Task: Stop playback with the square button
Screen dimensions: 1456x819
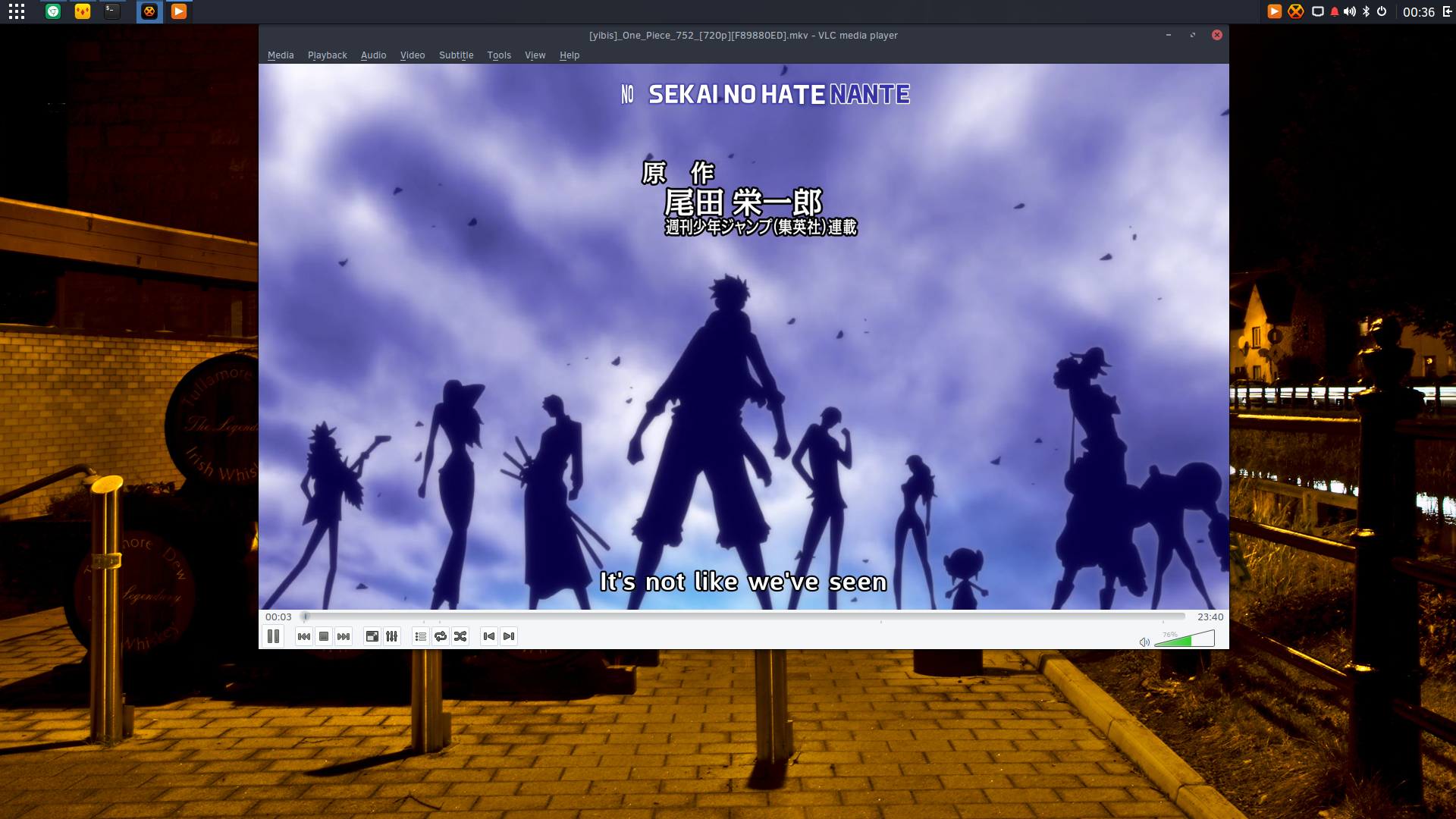Action: (x=324, y=636)
